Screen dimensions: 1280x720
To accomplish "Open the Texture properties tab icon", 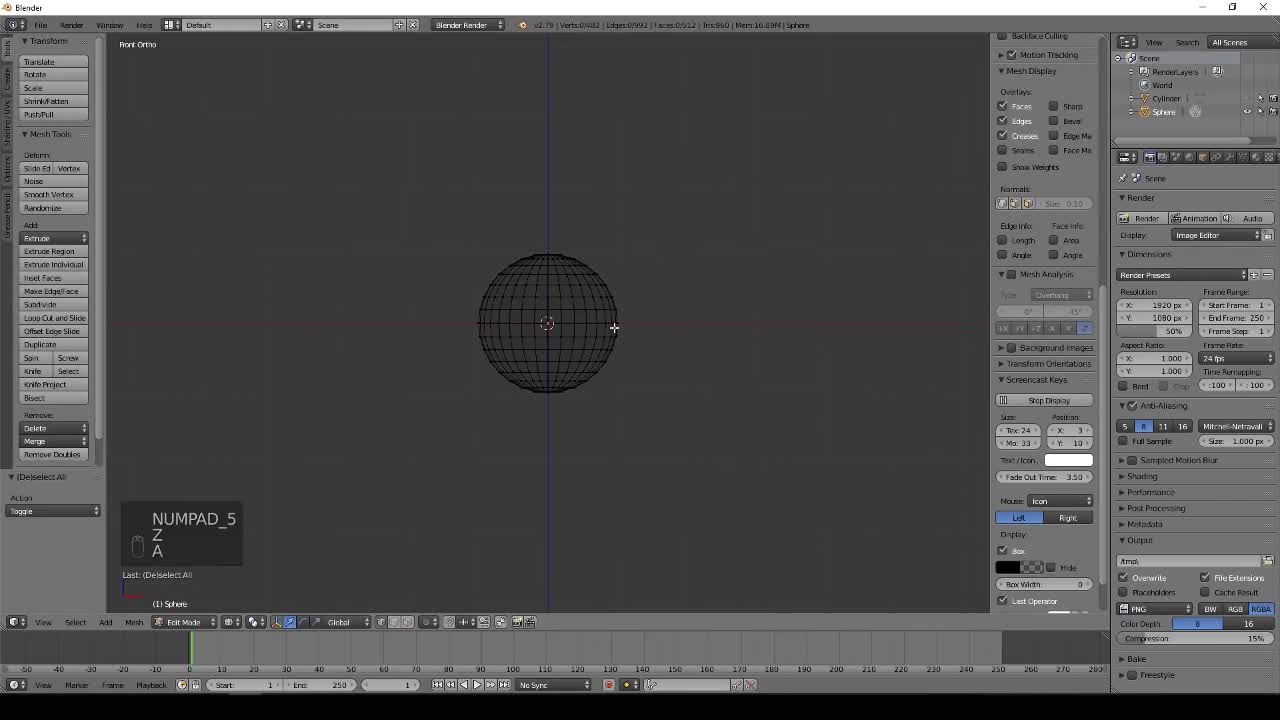I will pyautogui.click(x=1269, y=157).
